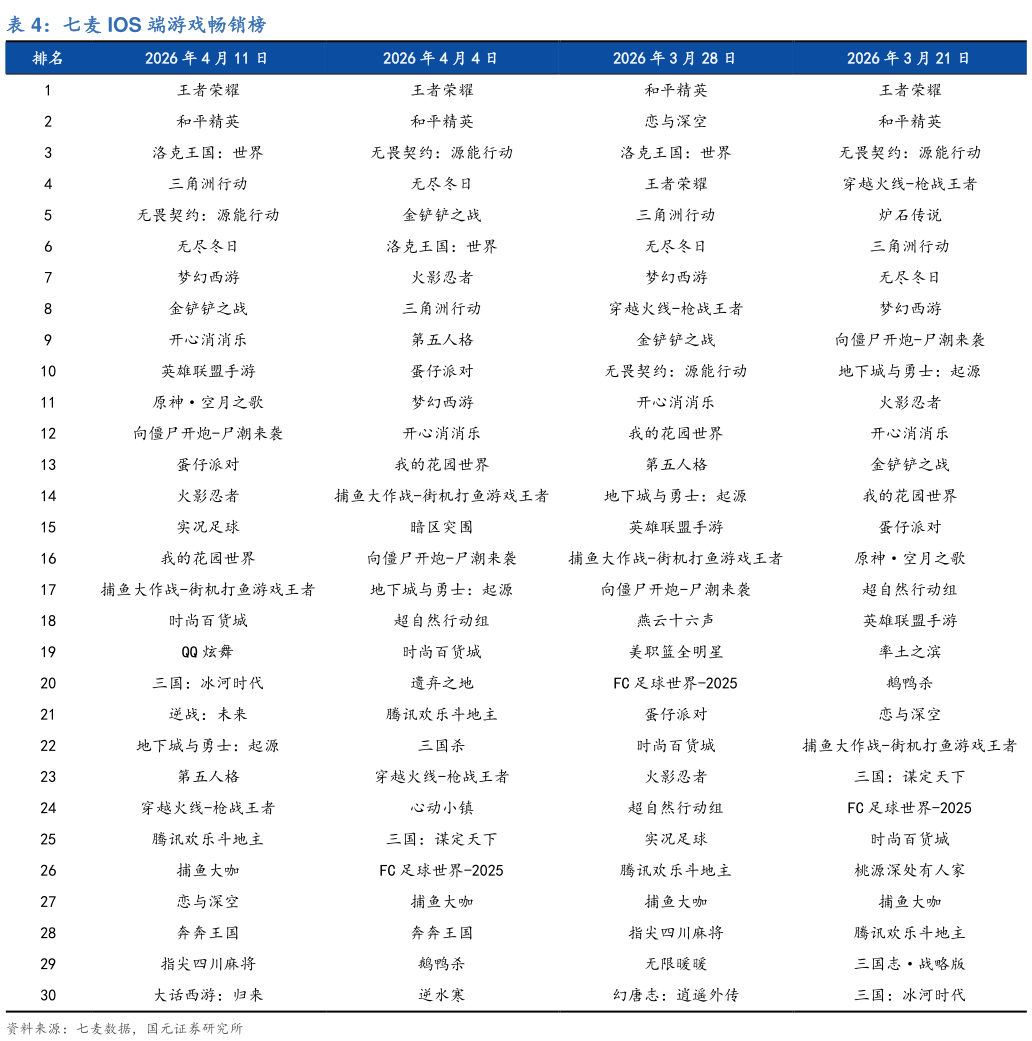This screenshot has width=1032, height=1041.
Task: Select 幻唐志：逍遥外传 in rank 30
Action: (x=675, y=995)
